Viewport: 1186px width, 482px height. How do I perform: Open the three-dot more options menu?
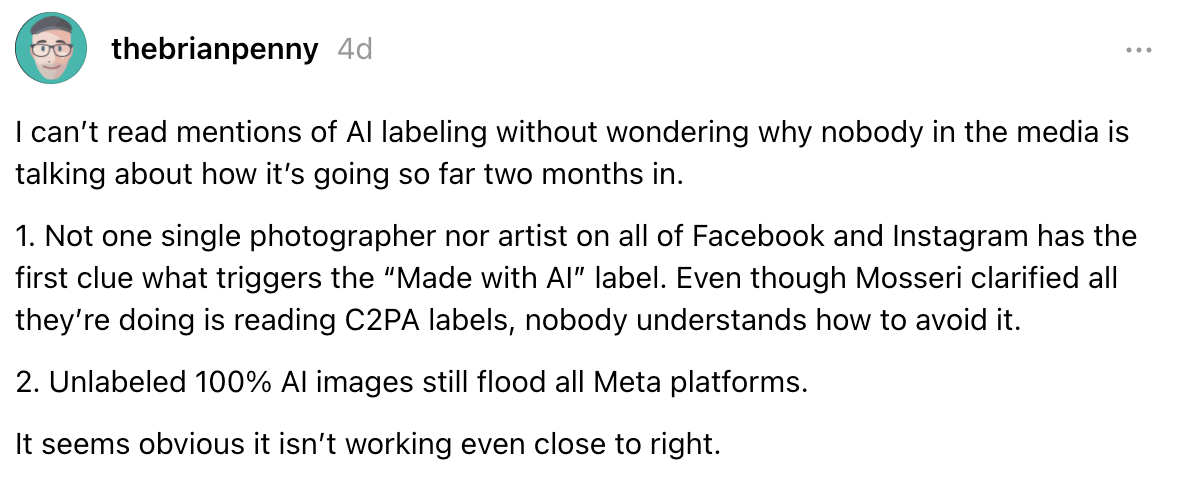[x=1138, y=51]
